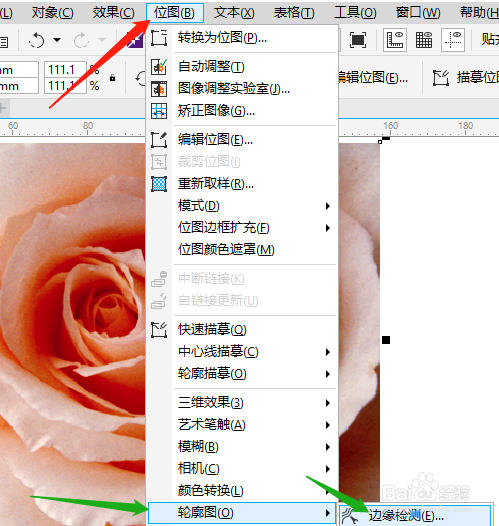Click the upper 111.1 scale percentage field

tap(65, 69)
